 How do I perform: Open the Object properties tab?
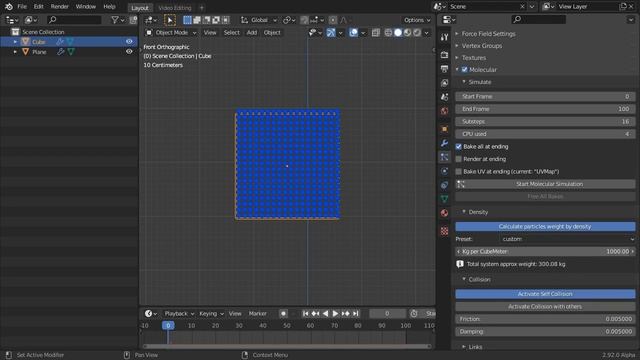444,129
